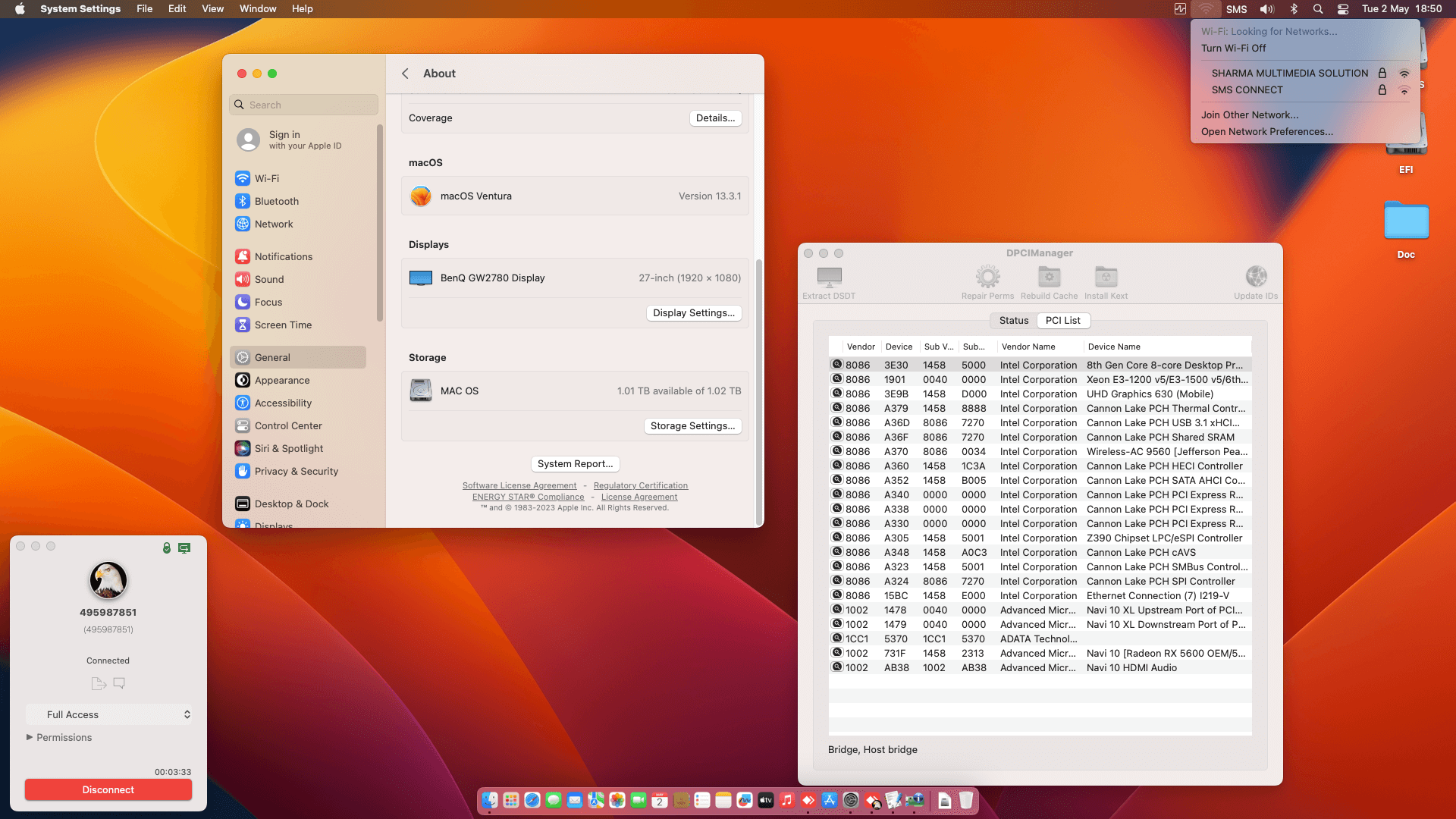Open the Window menu
The image size is (1456, 819).
click(x=258, y=9)
